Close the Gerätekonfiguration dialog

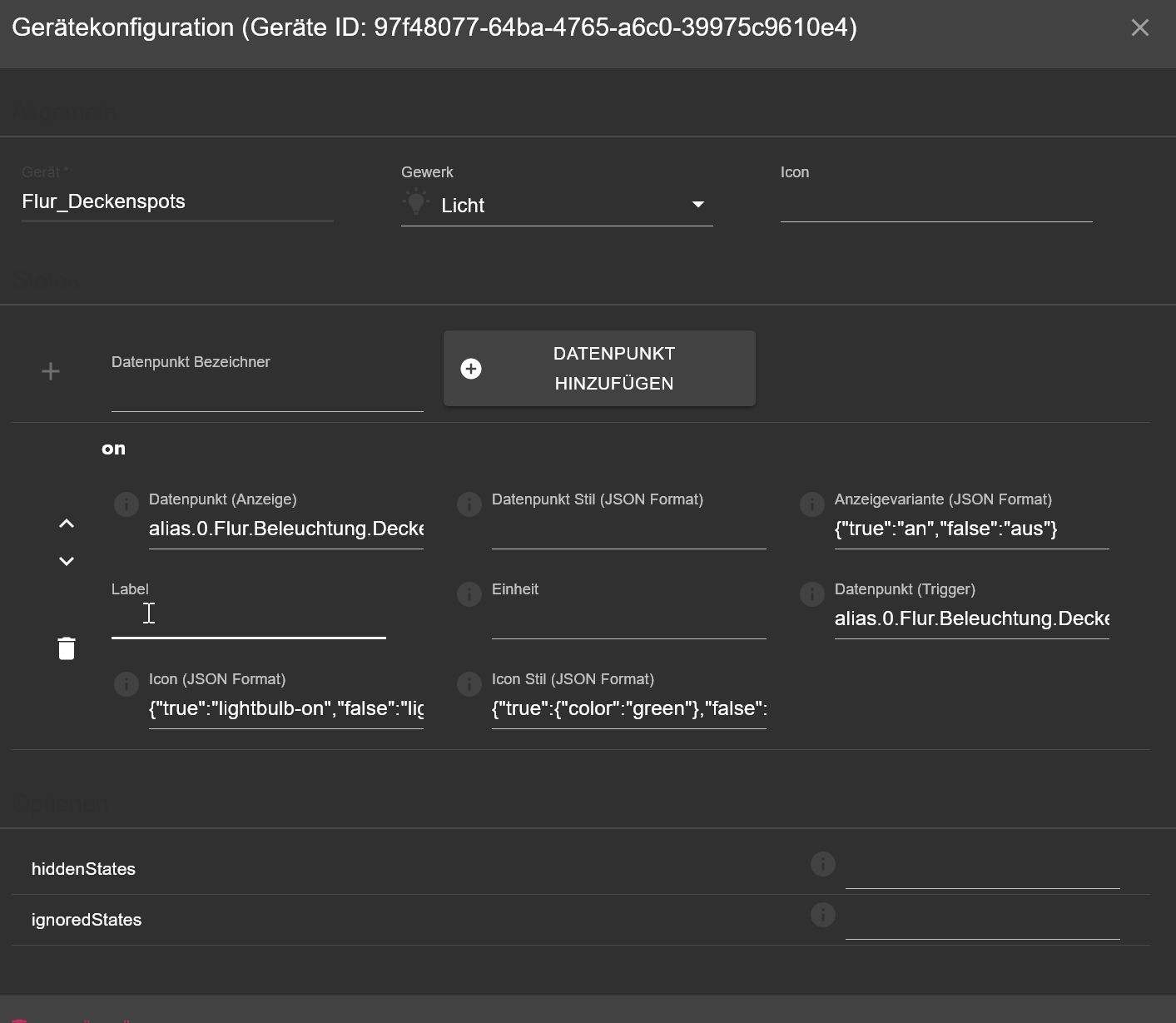click(1140, 27)
